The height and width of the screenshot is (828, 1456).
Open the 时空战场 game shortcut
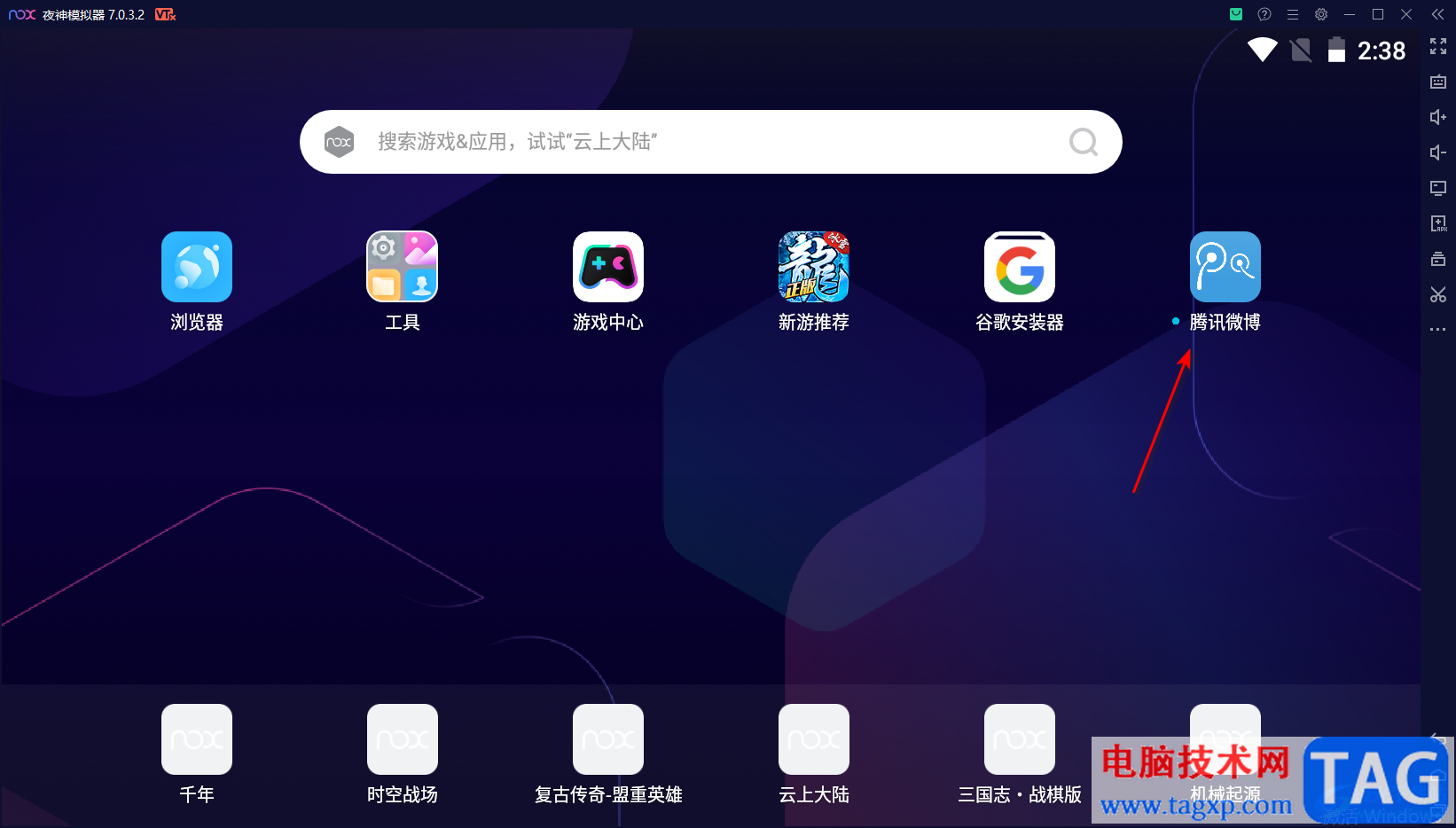(403, 739)
